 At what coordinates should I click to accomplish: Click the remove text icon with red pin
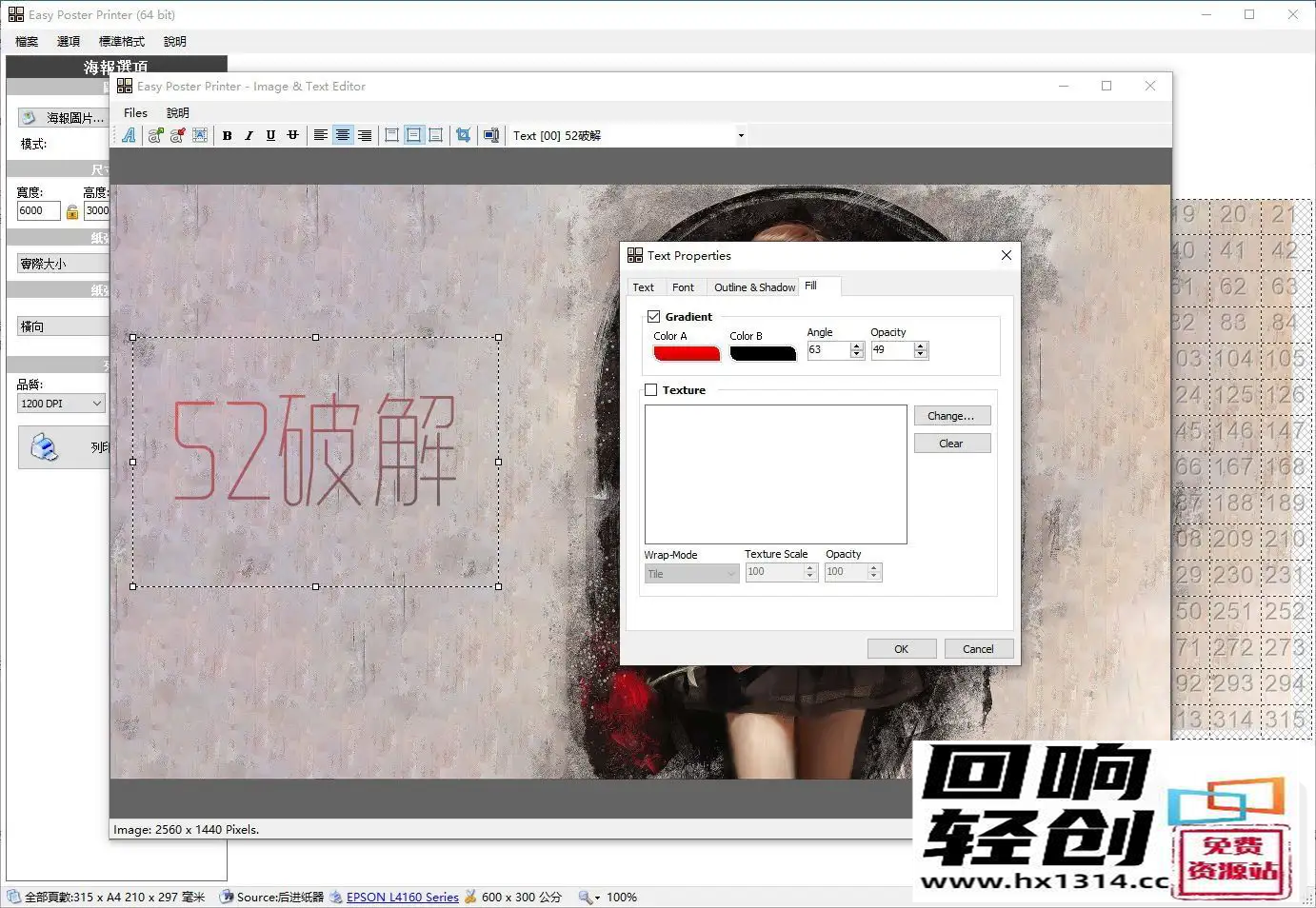pos(177,135)
